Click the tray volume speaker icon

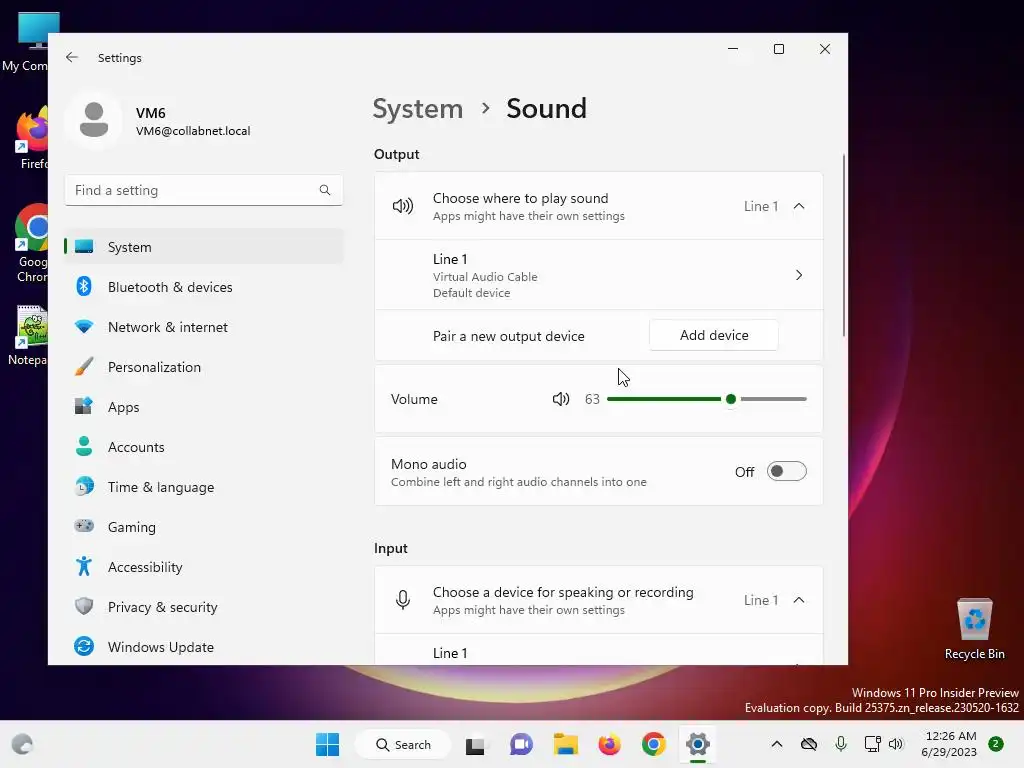coord(895,744)
